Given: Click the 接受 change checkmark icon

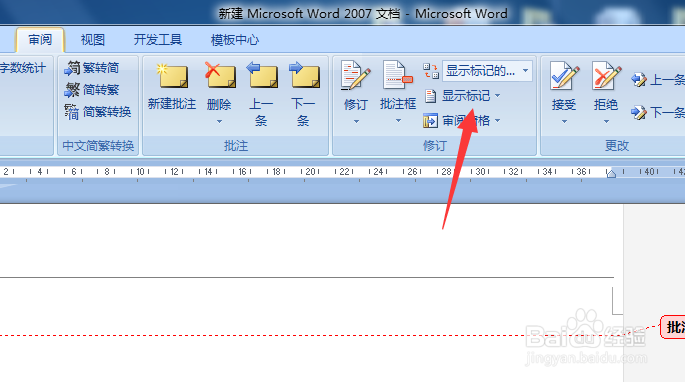Looking at the screenshot, I should tap(564, 76).
